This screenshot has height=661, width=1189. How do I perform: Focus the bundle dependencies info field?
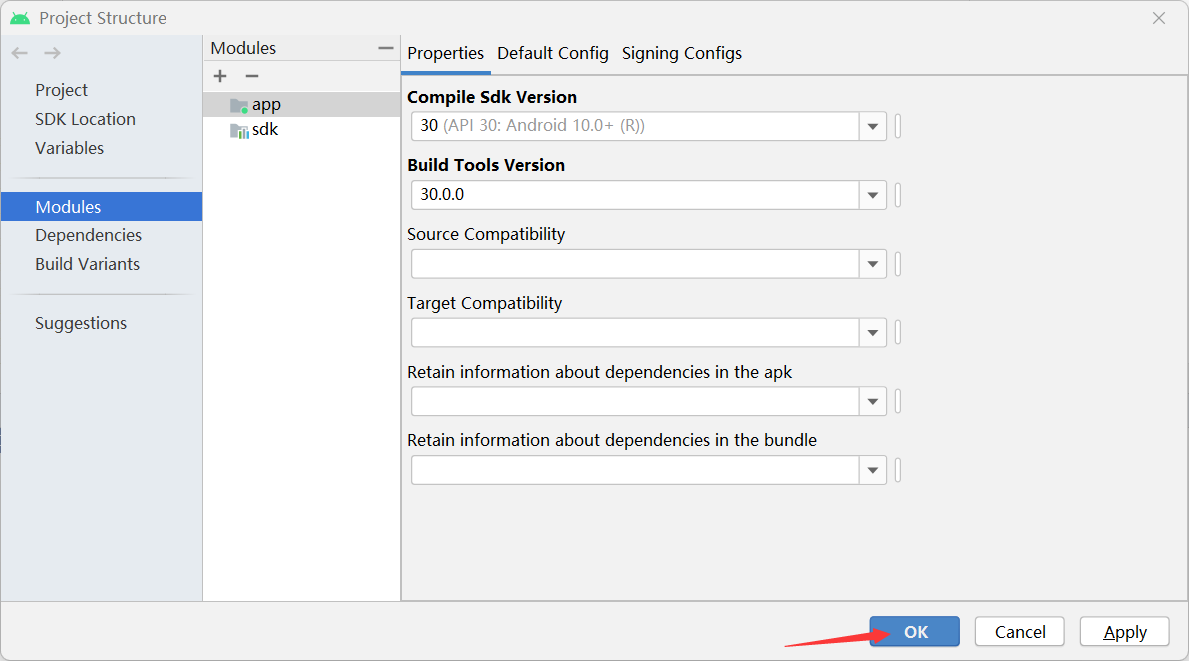pos(635,471)
